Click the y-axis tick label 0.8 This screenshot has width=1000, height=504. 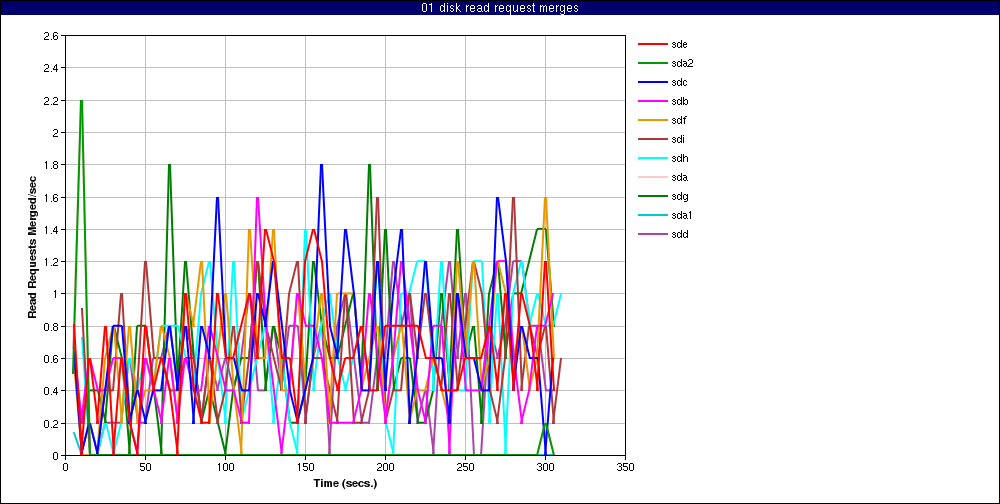coord(52,327)
